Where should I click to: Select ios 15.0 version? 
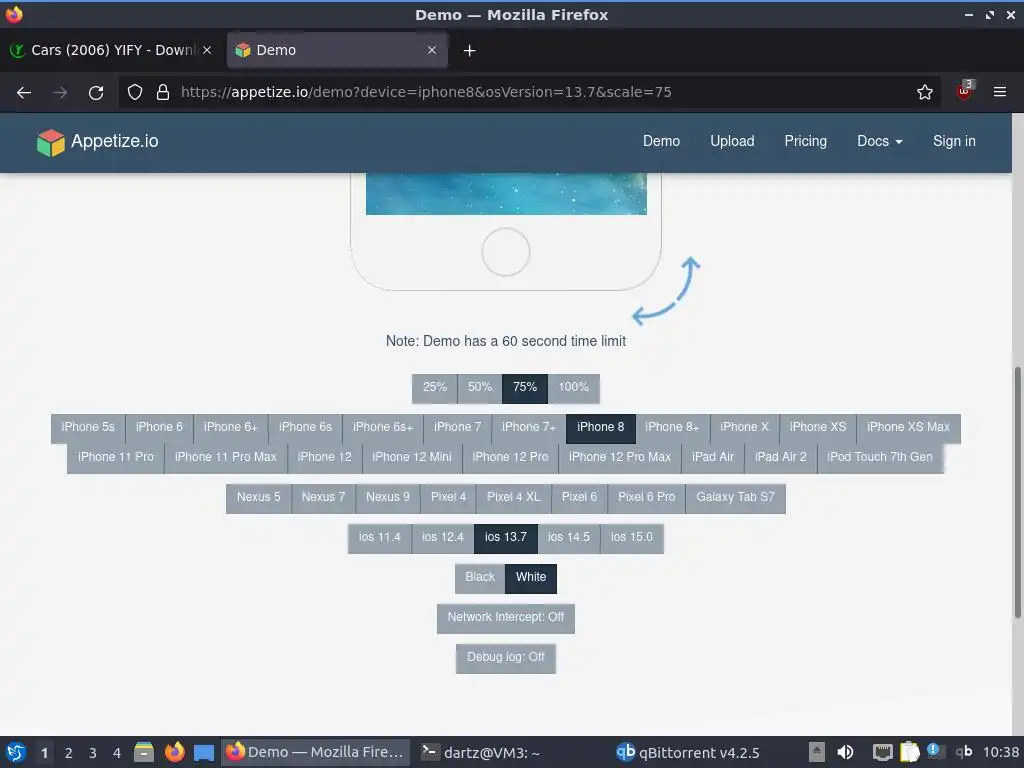[x=632, y=538]
